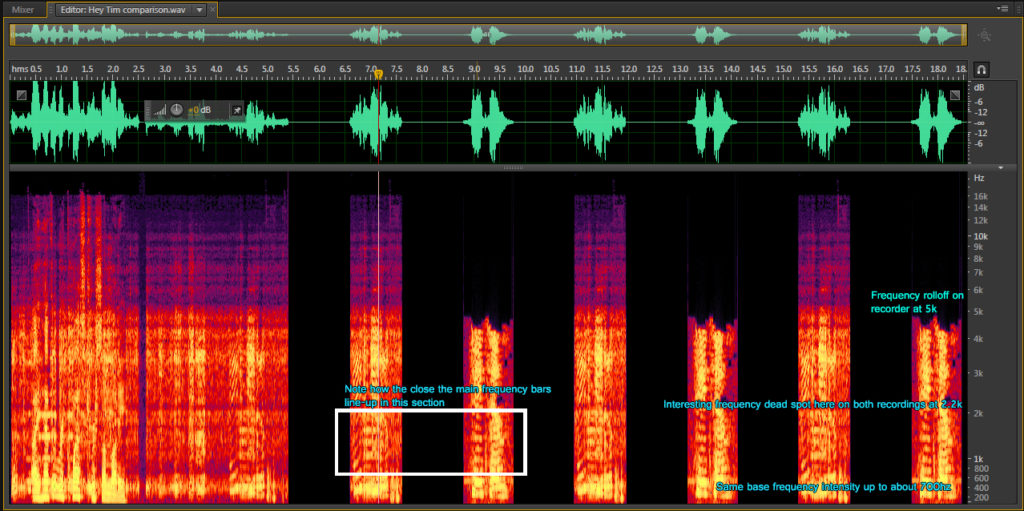The height and width of the screenshot is (511, 1024).
Task: Open the Editor file dropdown arrow
Action: pyautogui.click(x=200, y=9)
